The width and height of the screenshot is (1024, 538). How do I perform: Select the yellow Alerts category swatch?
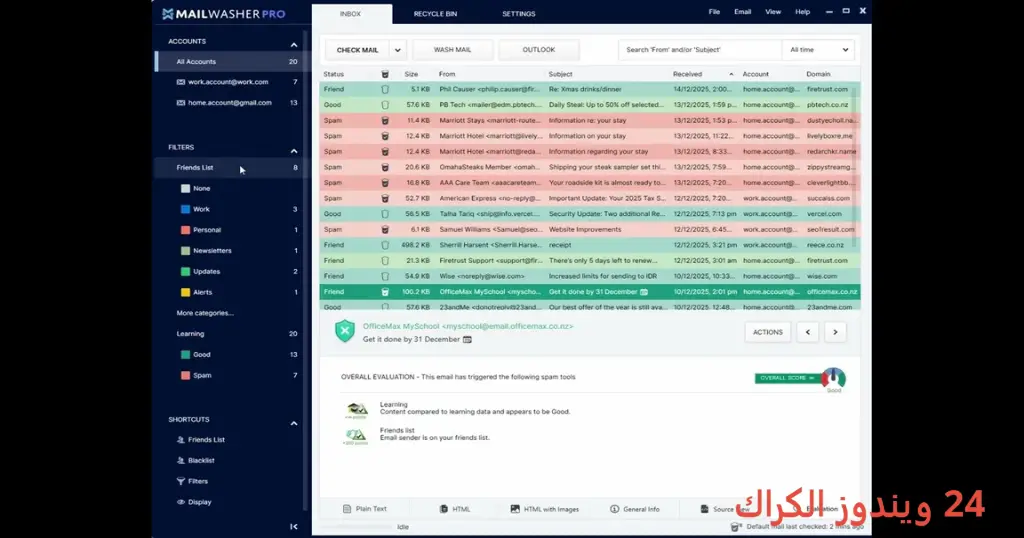185,293
